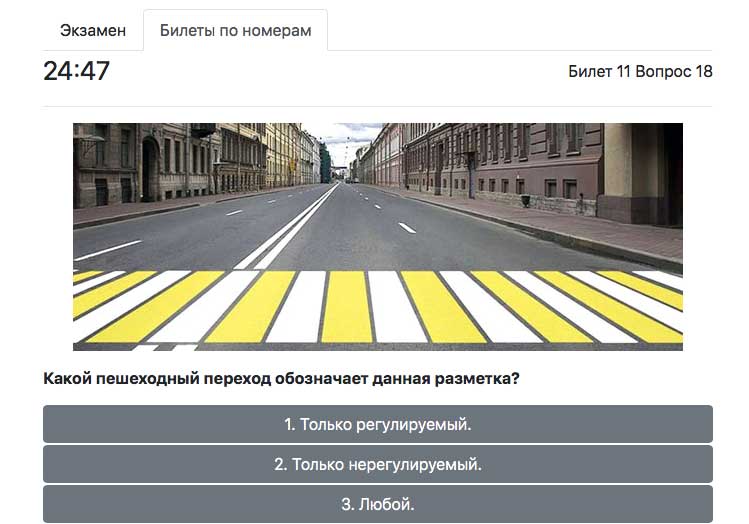
Task: Click the 24:47 countdown timer
Action: (x=76, y=71)
